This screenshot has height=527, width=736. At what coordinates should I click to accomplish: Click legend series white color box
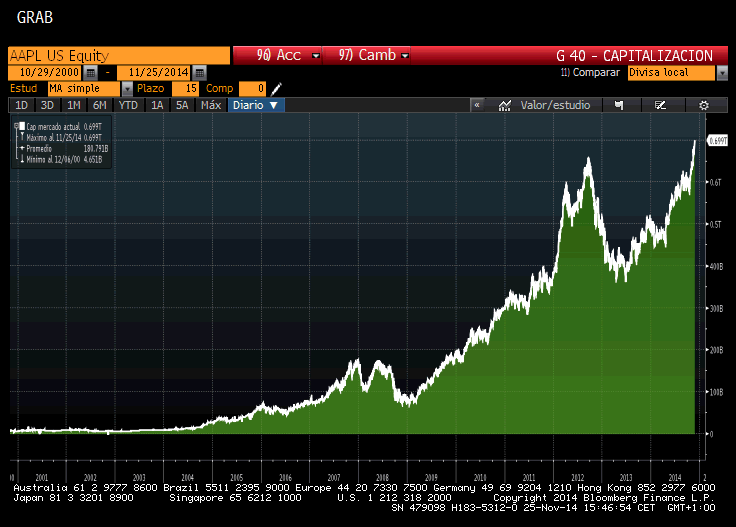[22, 126]
